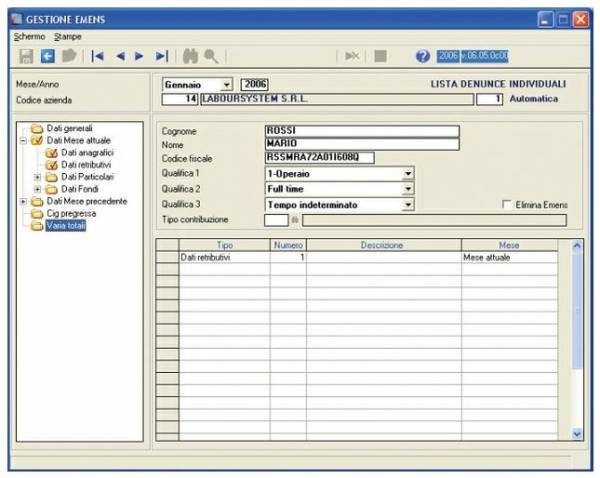Click the greyed skip-delete toolbar icon
The width and height of the screenshot is (600, 478).
352,56
